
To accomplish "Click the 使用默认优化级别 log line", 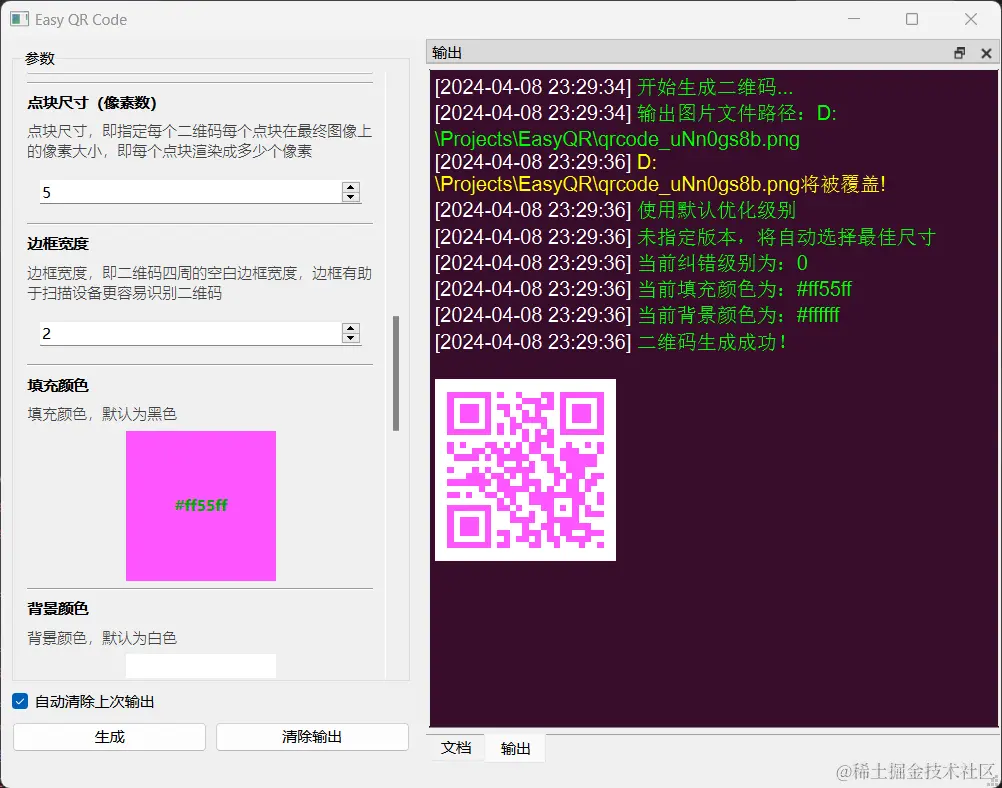I will (x=615, y=210).
